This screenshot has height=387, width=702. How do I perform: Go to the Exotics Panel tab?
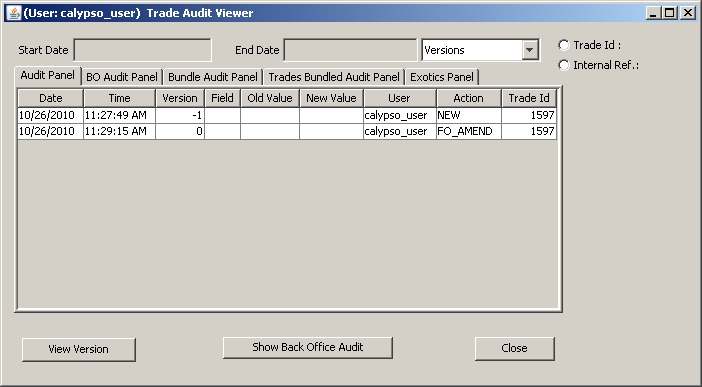pos(442,77)
